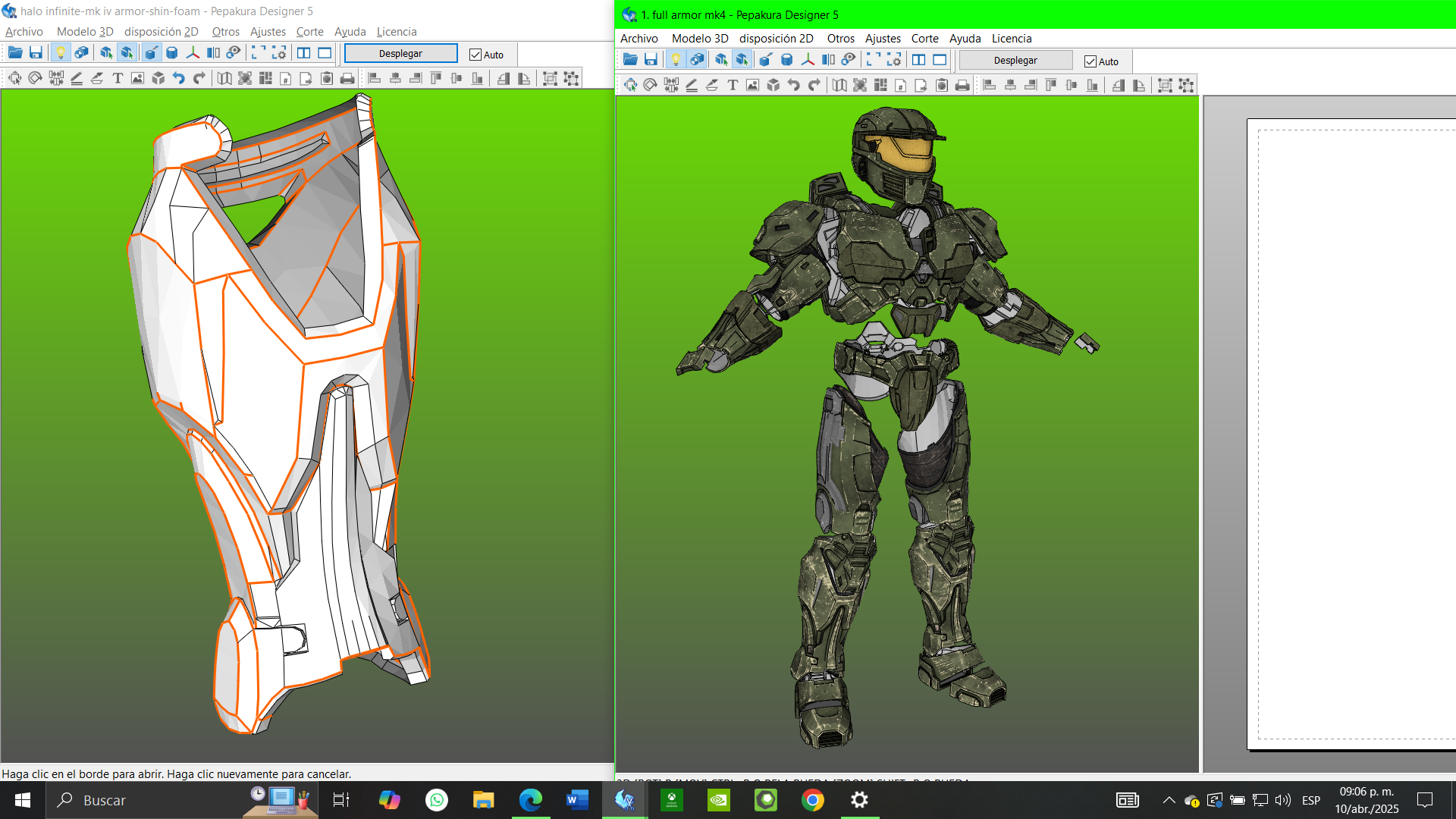This screenshot has width=1456, height=819.
Task: Click insert image icon in halo infinite window
Action: pyautogui.click(x=137, y=78)
